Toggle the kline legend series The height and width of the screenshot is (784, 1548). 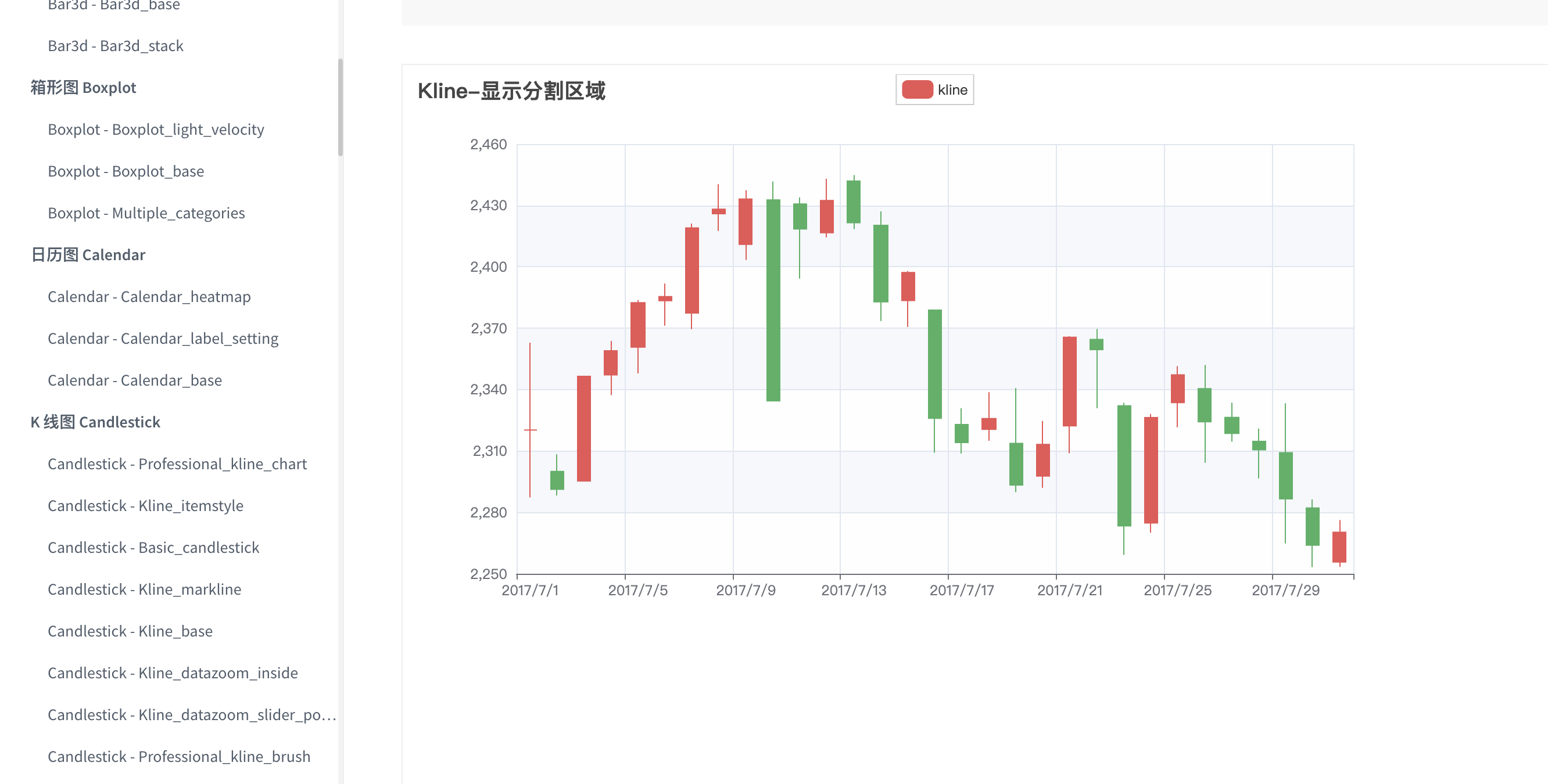pos(952,90)
